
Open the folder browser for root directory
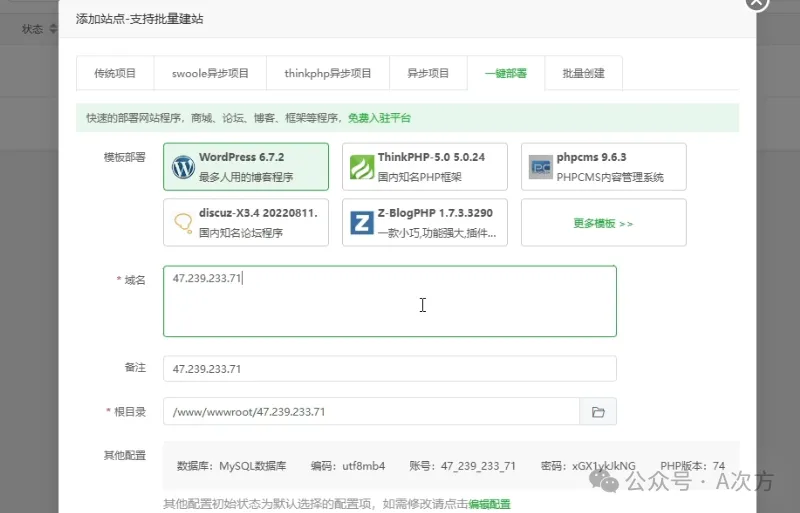coord(598,411)
